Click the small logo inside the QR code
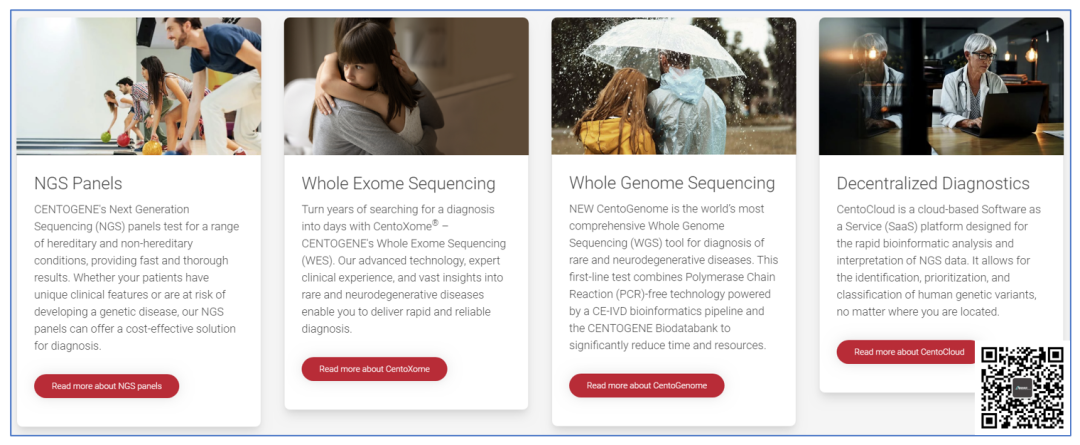 point(1022,388)
